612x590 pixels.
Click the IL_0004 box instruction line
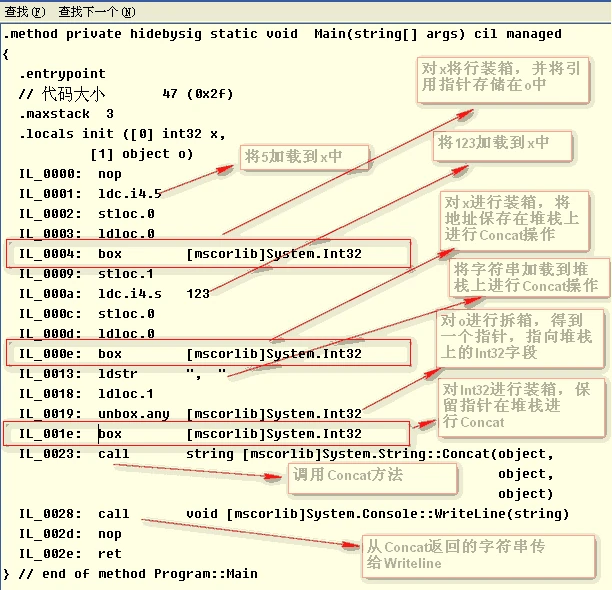coord(208,254)
